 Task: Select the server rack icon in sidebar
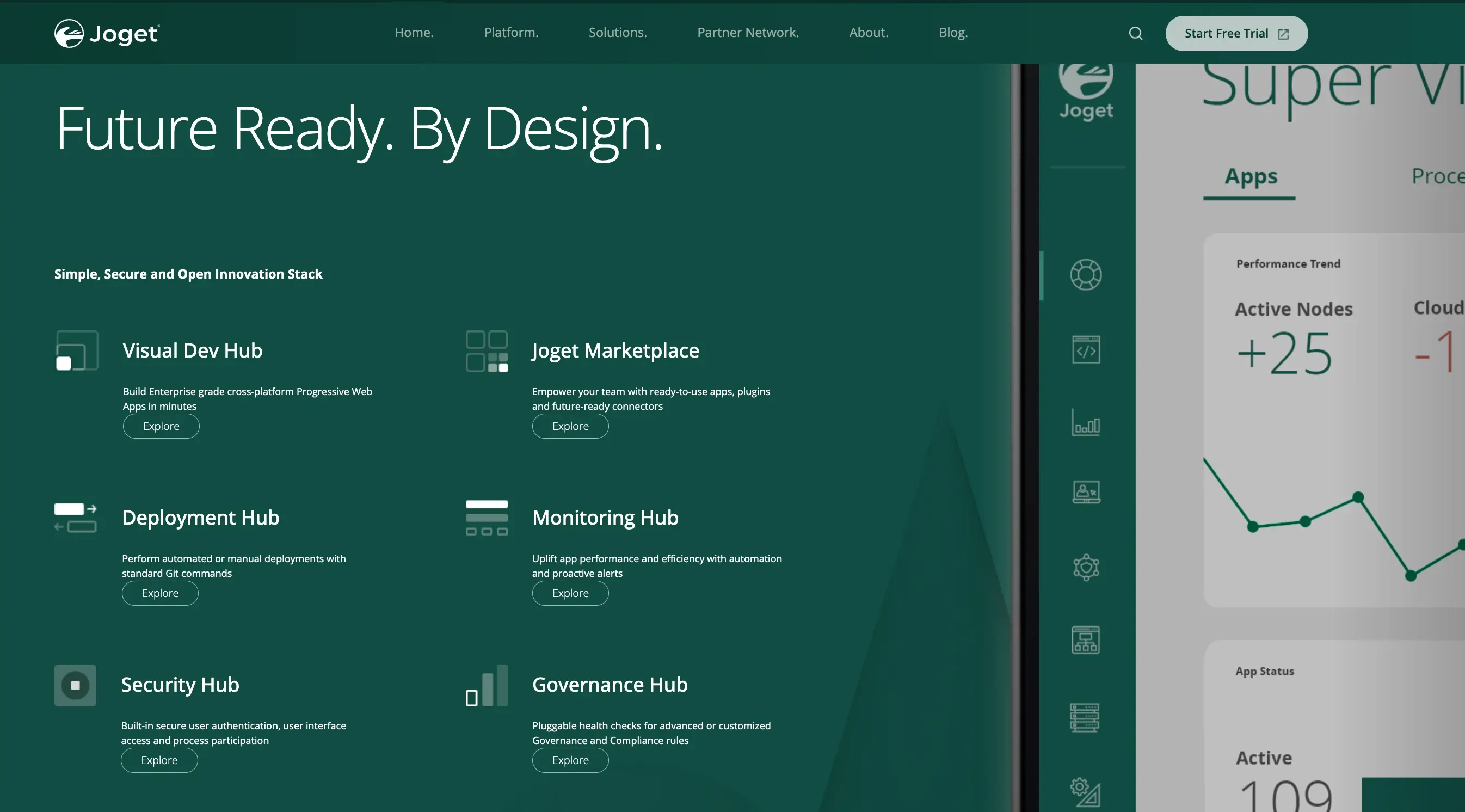pos(1085,718)
